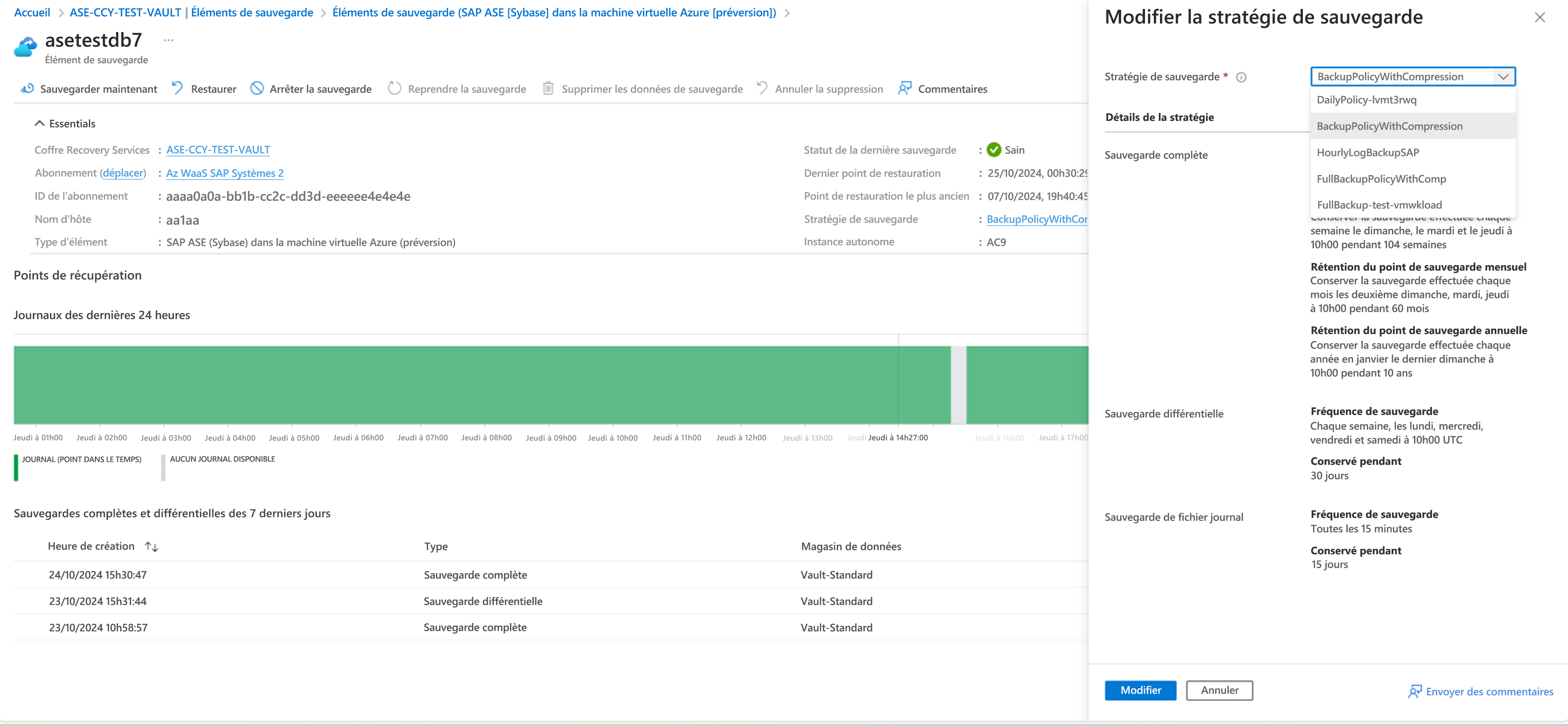Click the Commentaires feedback icon in toolbar
This screenshot has width=1568, height=726.
point(904,89)
